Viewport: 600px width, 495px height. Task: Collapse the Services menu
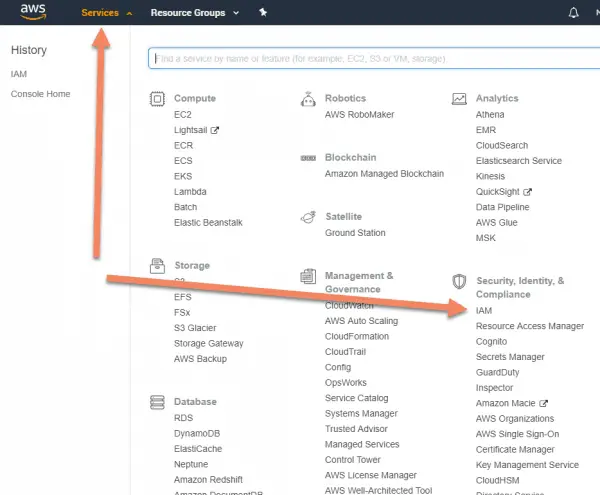click(107, 13)
